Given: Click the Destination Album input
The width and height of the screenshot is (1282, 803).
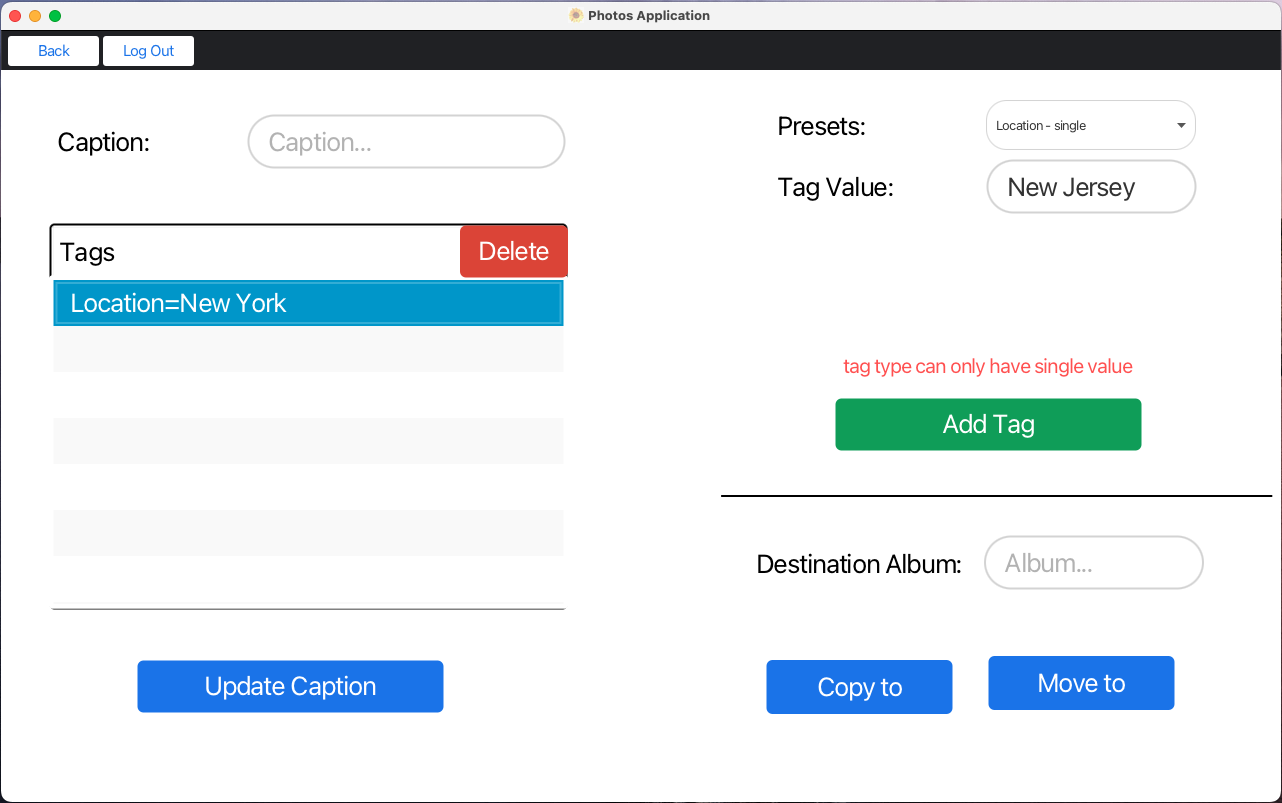Looking at the screenshot, I should coord(1093,562).
